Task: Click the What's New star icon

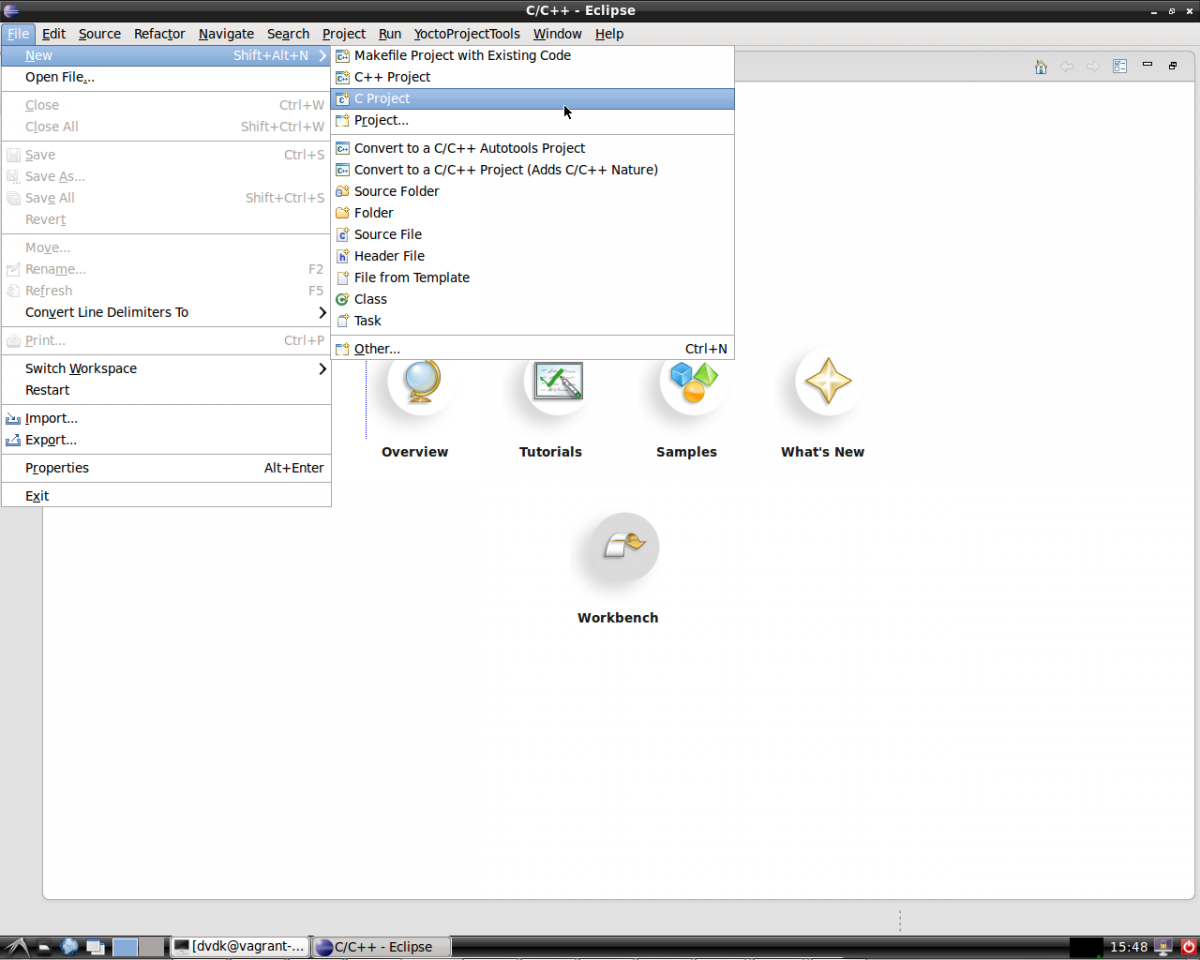Action: (828, 381)
